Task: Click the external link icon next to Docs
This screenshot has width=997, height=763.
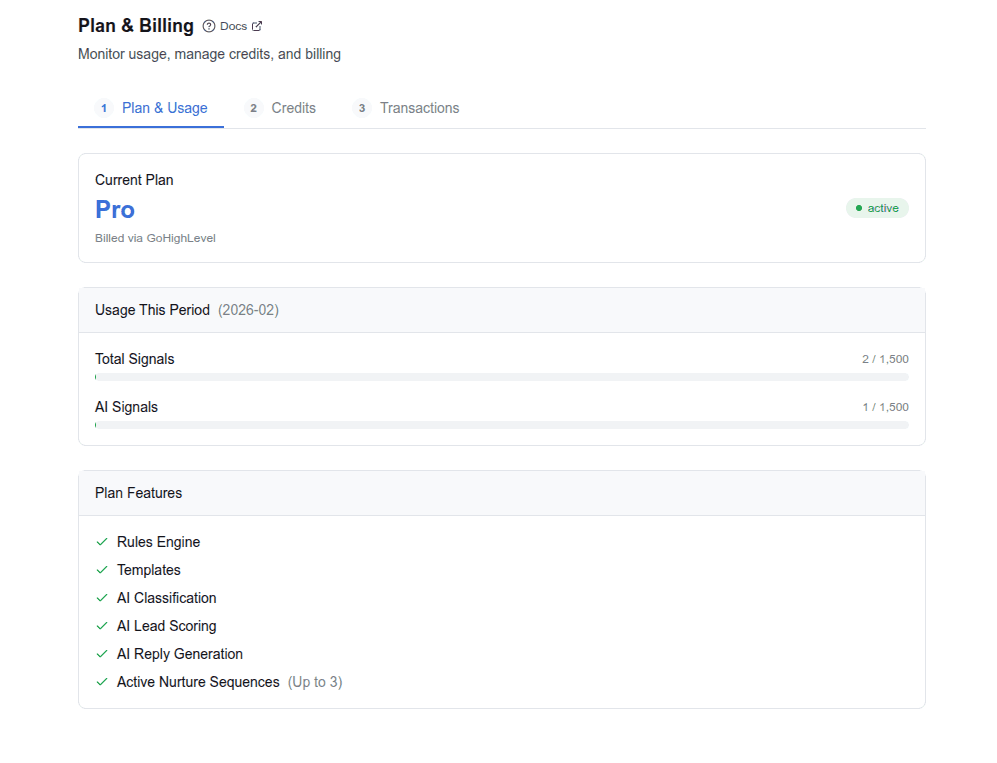Action: (257, 25)
